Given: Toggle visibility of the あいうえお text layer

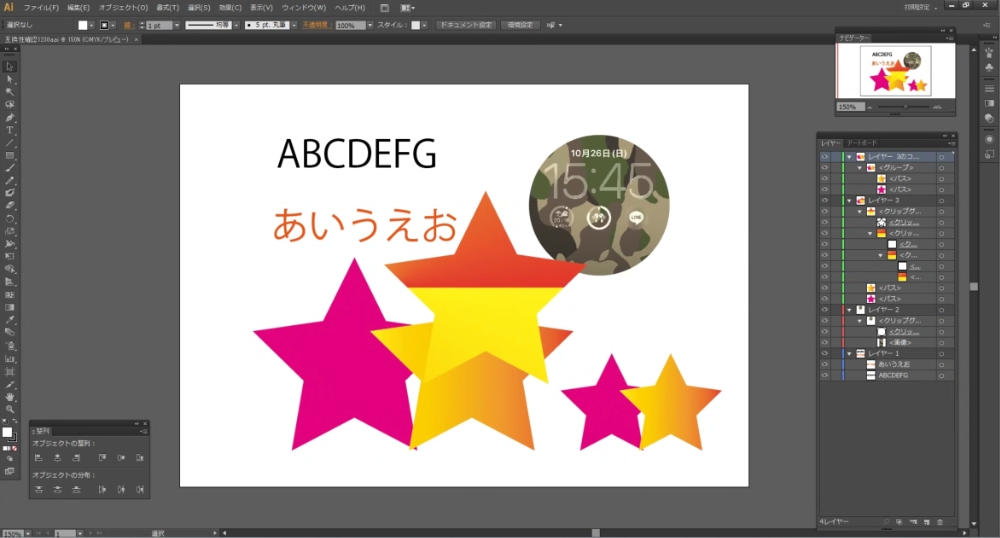Looking at the screenshot, I should coord(825,365).
